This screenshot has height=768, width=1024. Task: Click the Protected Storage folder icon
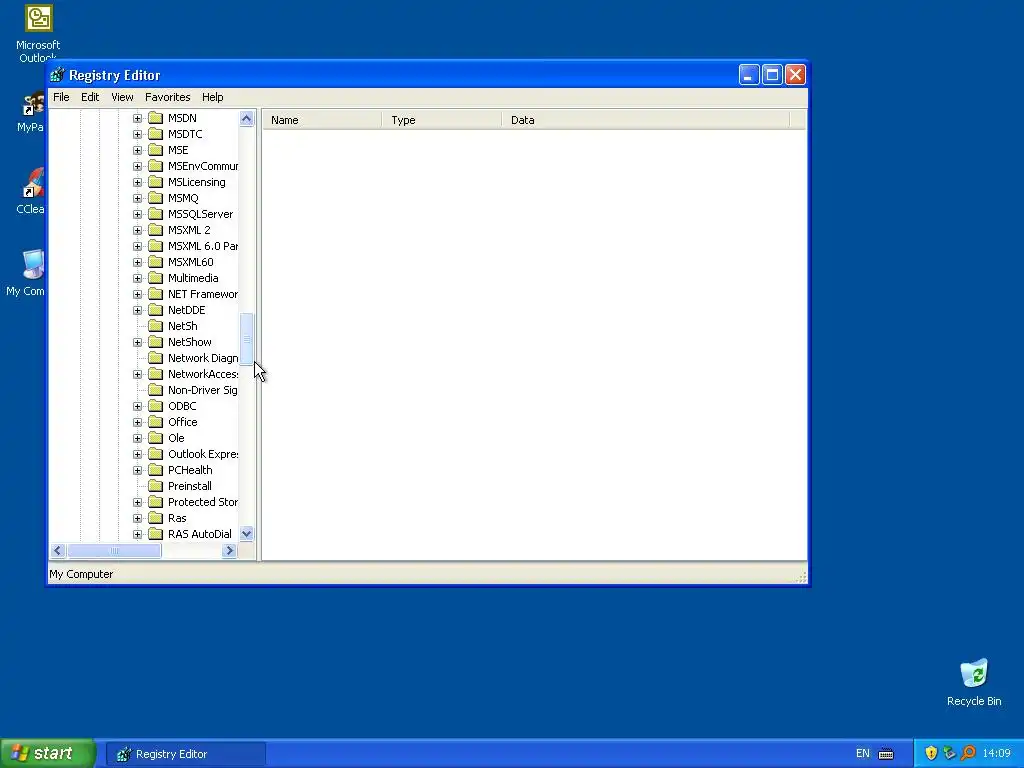155,502
